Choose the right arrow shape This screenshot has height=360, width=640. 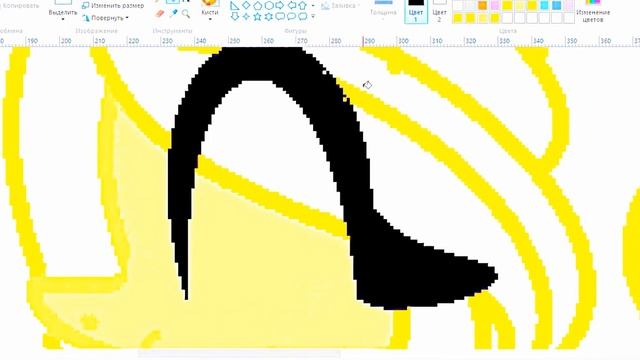point(280,6)
